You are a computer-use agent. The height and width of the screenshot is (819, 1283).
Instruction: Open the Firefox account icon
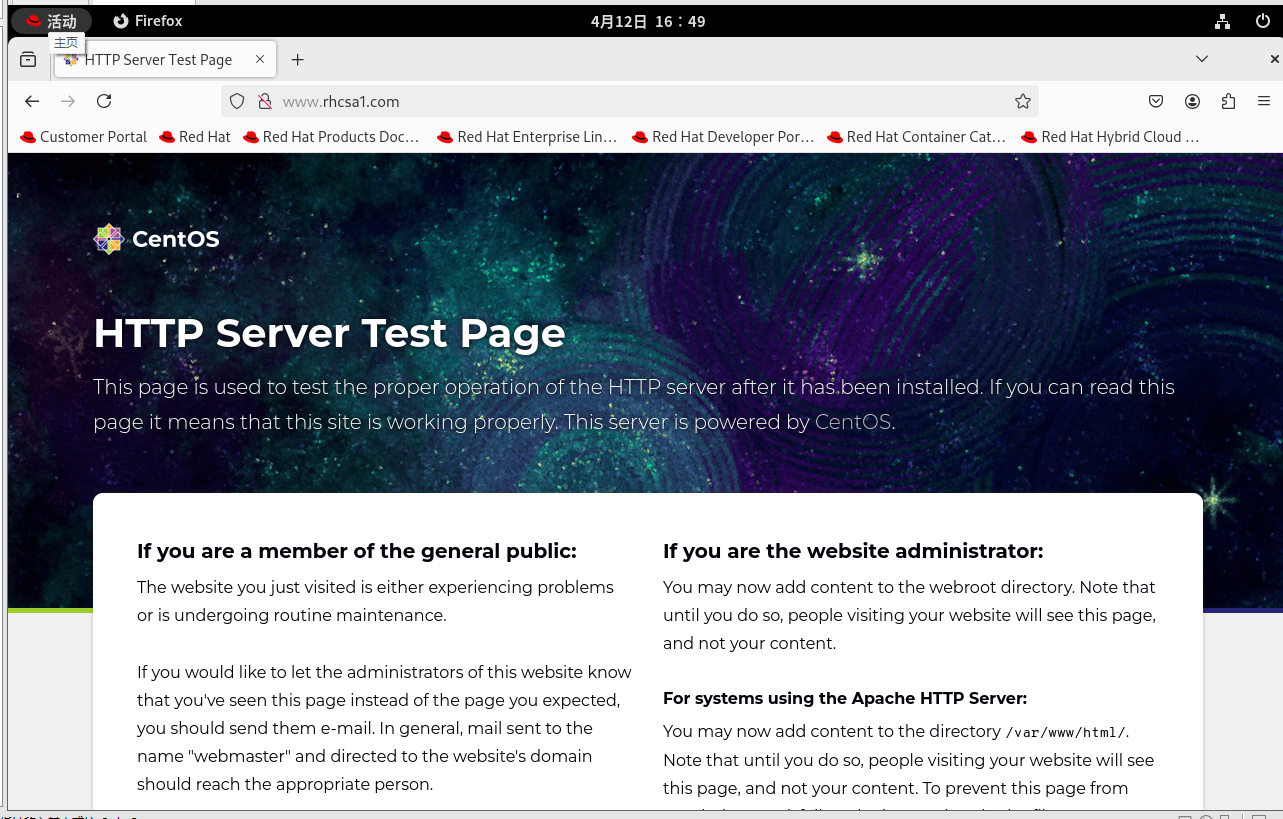click(1193, 101)
